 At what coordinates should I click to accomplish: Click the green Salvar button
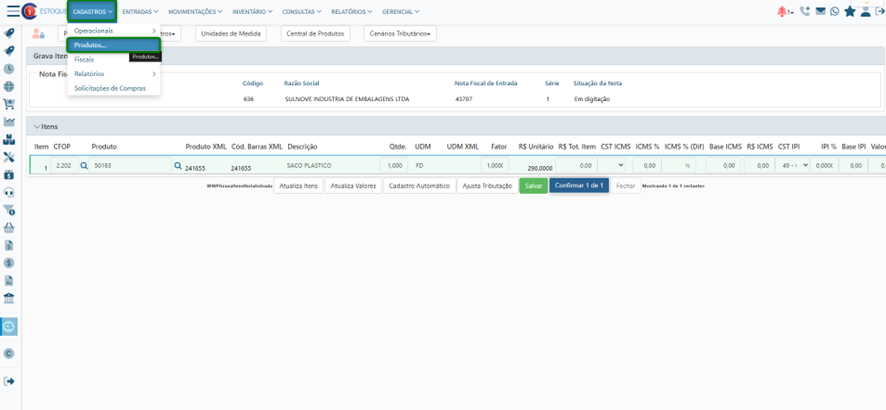(x=532, y=186)
